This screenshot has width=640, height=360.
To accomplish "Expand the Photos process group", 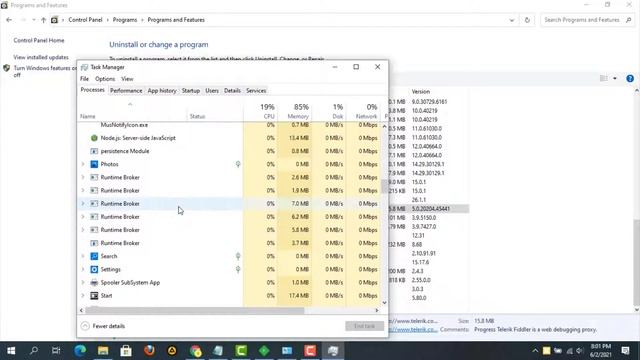I will click(x=83, y=164).
